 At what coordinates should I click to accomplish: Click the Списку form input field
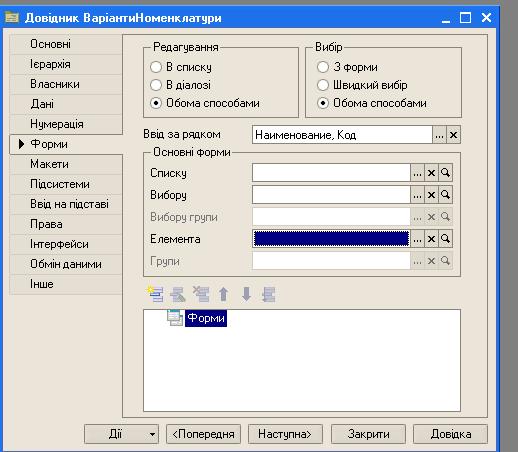pos(331,173)
